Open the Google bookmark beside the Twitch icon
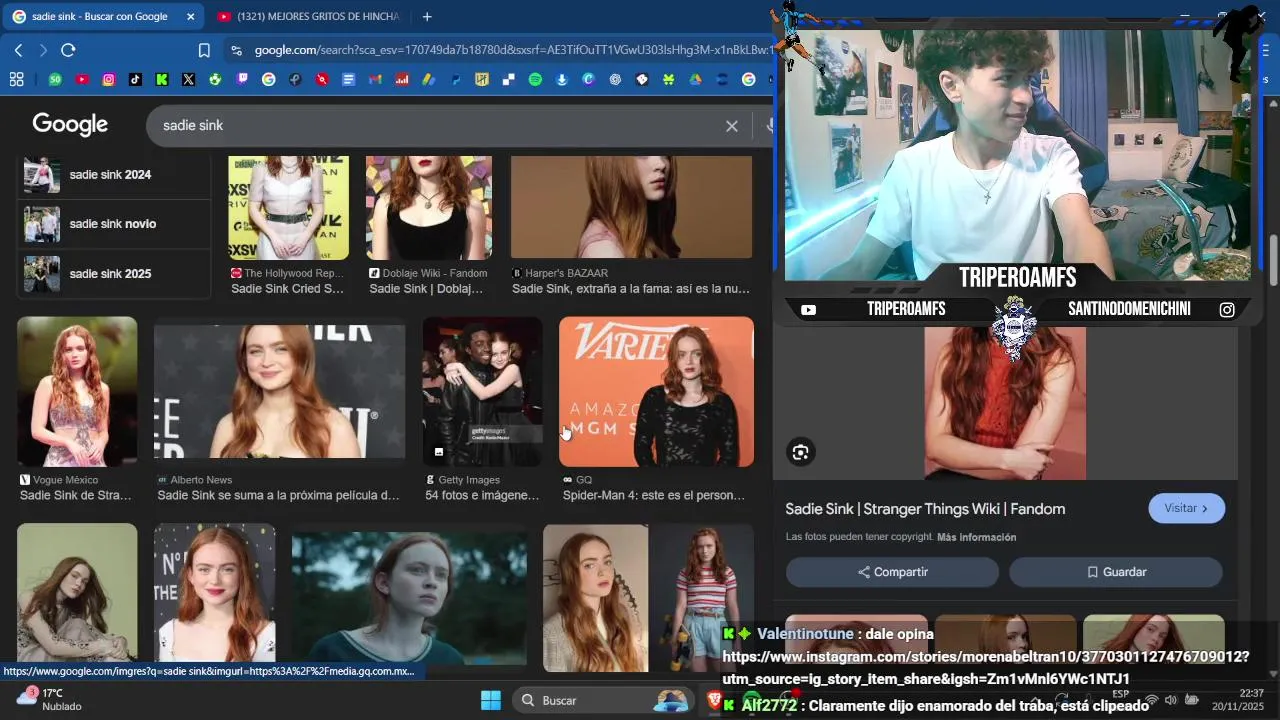1280x720 pixels. coord(268,79)
